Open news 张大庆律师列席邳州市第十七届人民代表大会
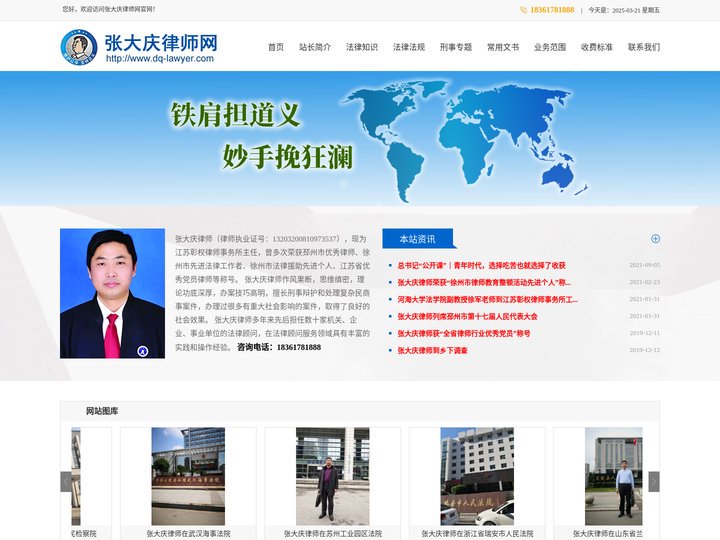 tap(467, 316)
